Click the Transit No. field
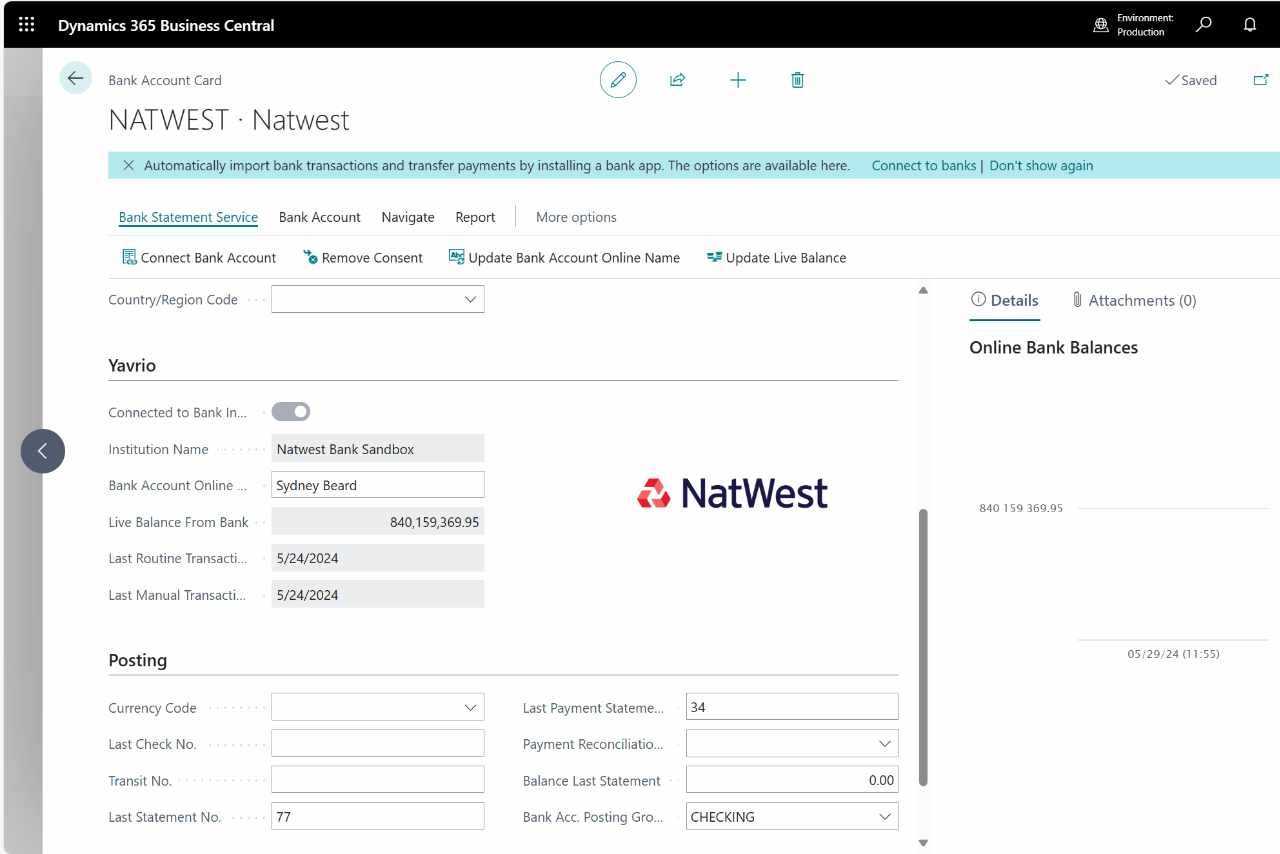The image size is (1280, 854). [x=378, y=780]
